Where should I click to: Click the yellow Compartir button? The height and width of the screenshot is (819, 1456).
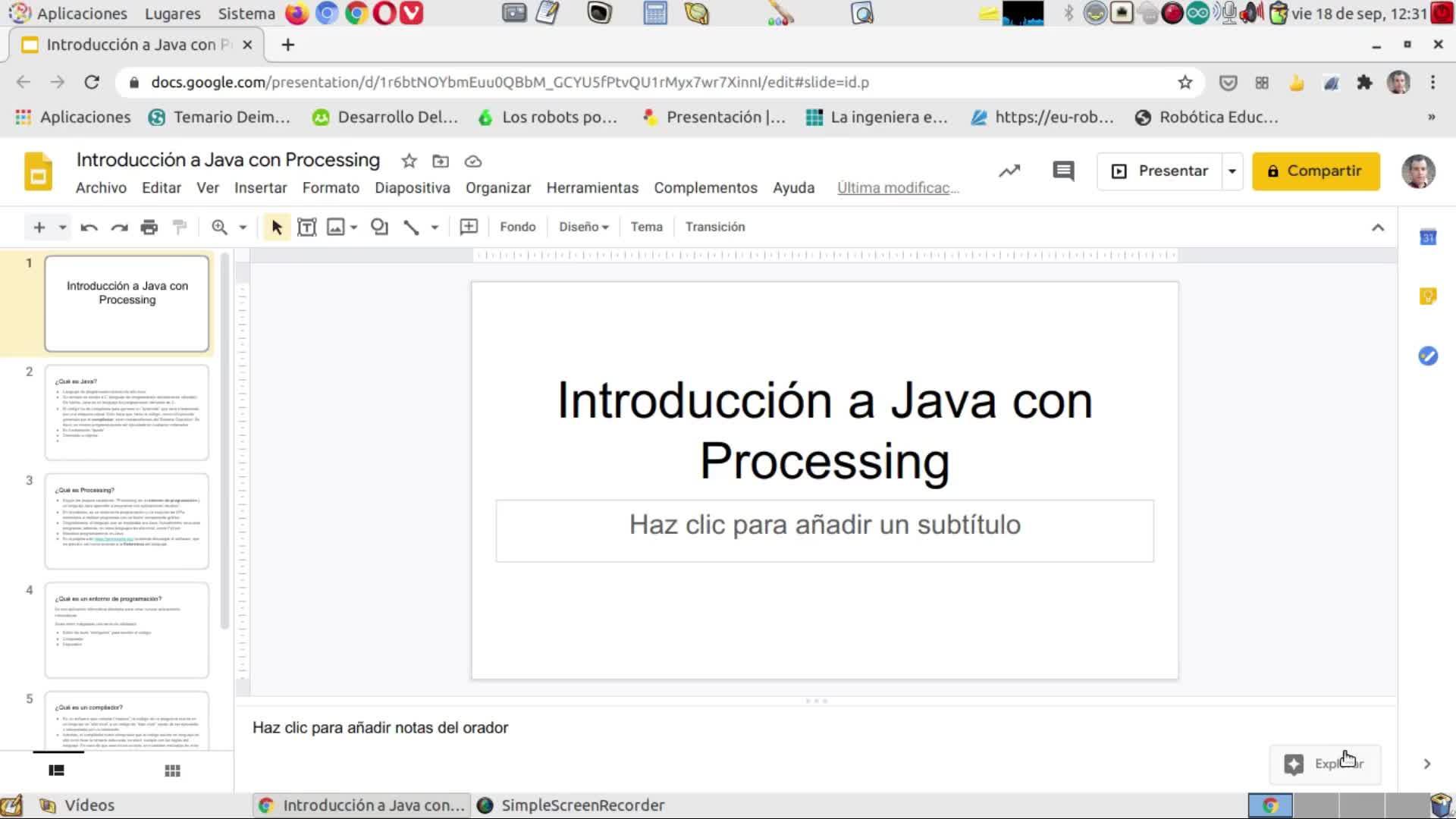1315,171
